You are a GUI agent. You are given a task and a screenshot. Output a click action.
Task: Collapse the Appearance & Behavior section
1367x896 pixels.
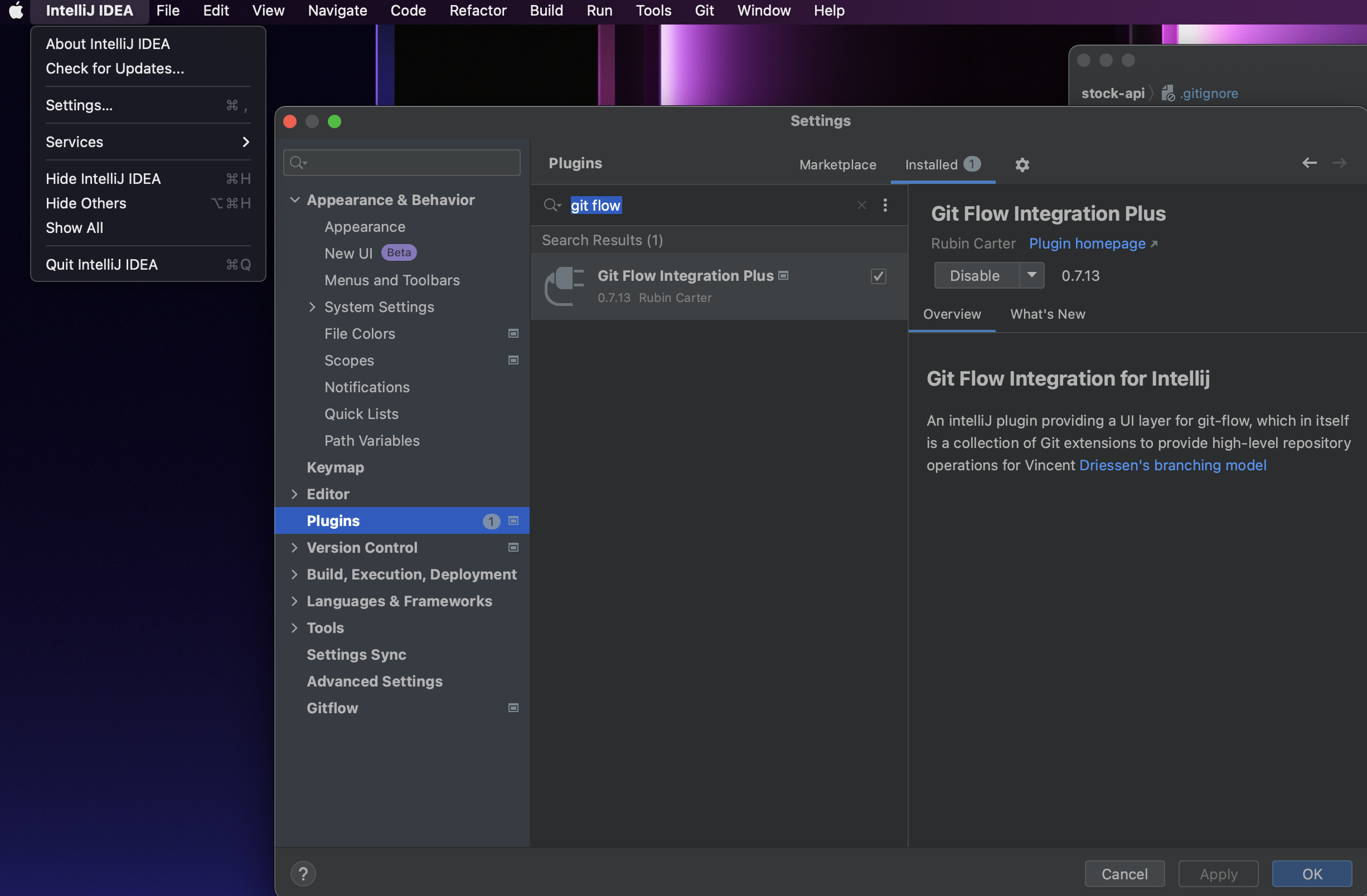click(295, 199)
